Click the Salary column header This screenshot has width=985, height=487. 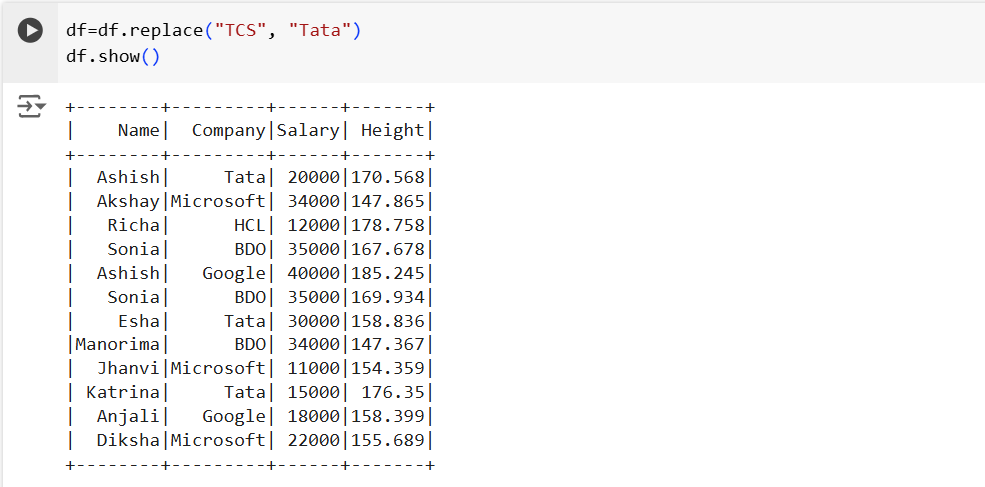pos(308,130)
